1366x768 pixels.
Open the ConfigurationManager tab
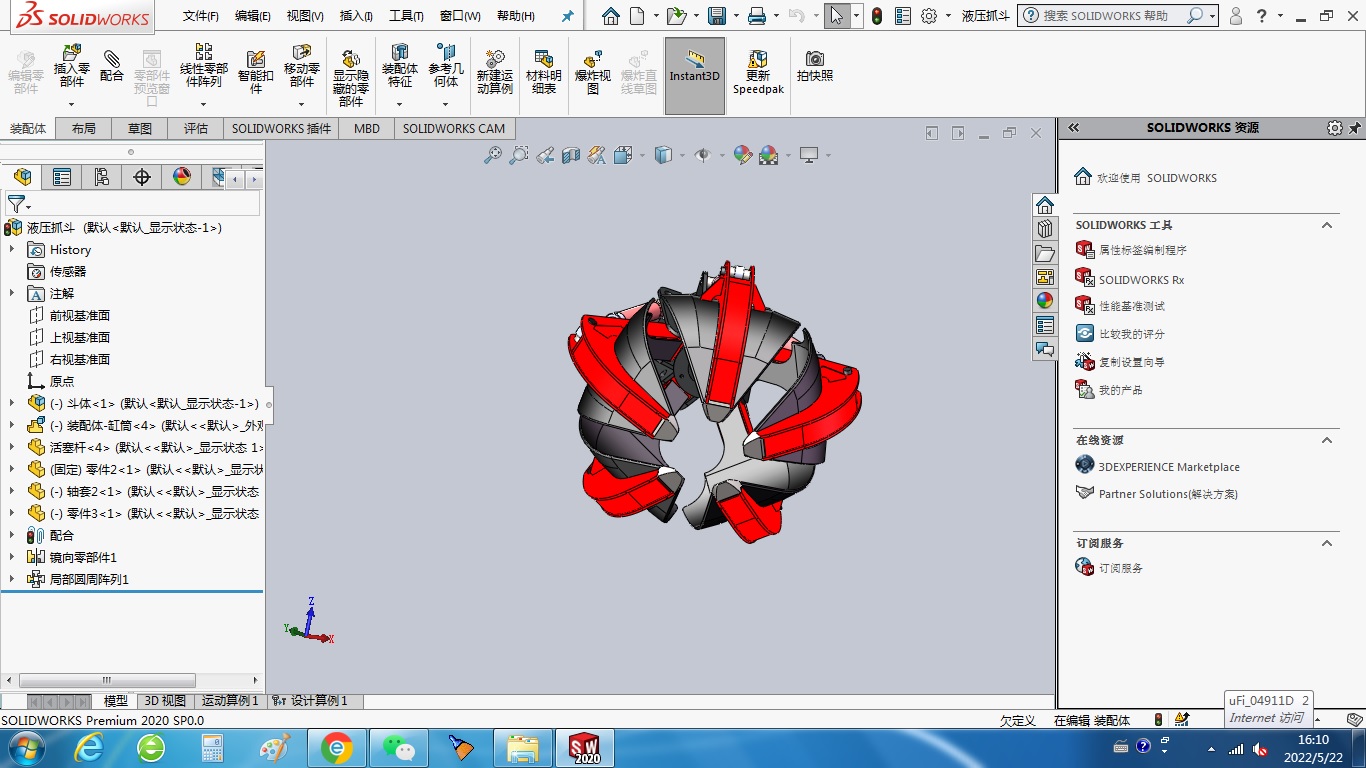102,177
